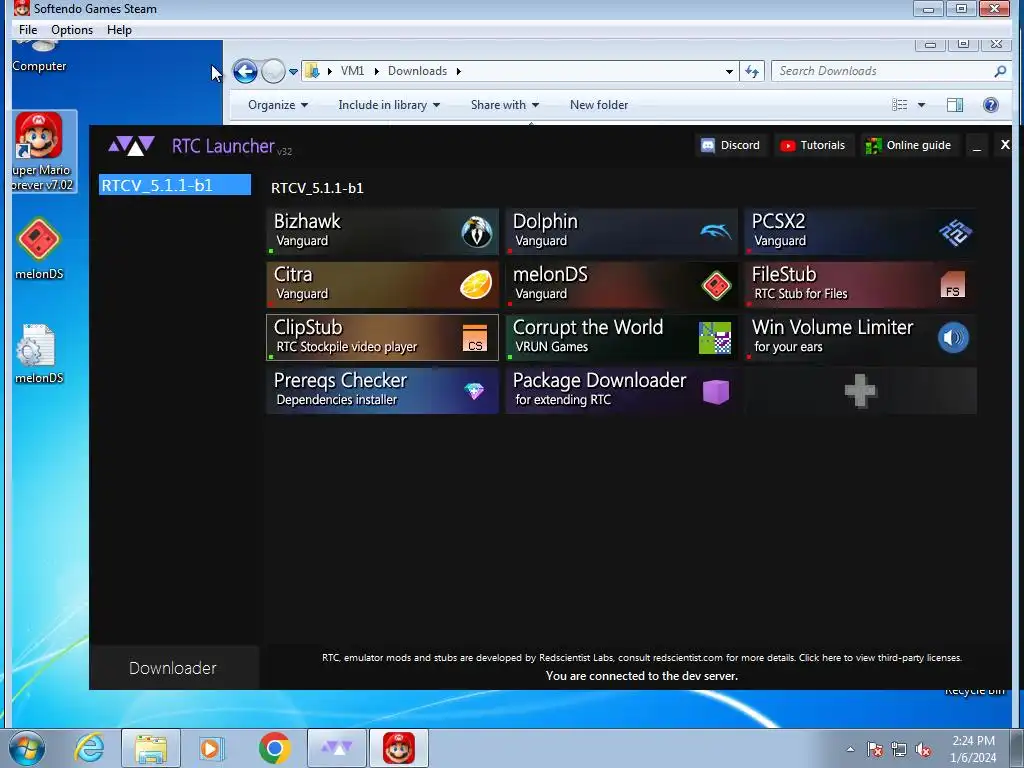Screen dimensions: 1024x768
Task: Click the Explorer help question mark icon
Action: pos(991,105)
